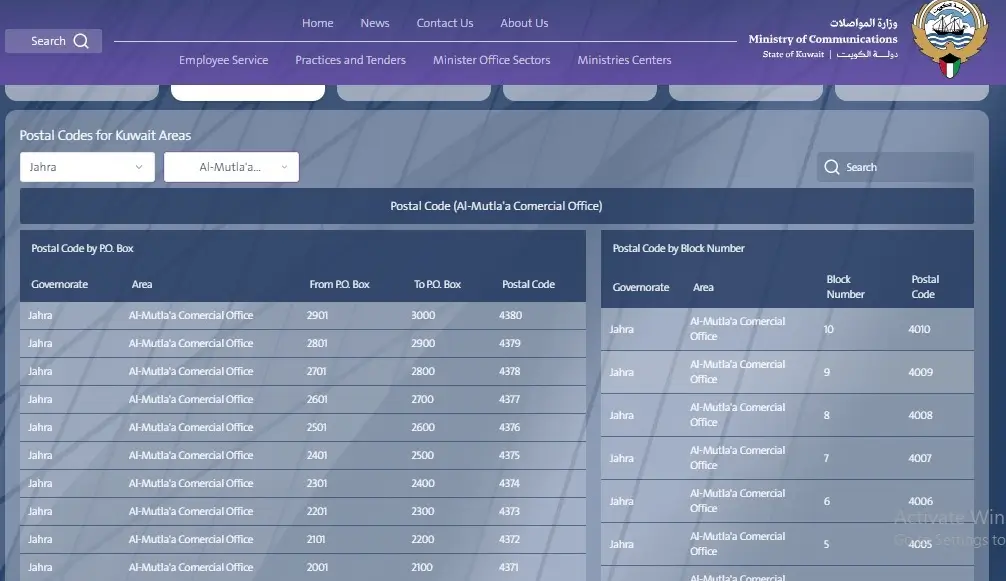
Task: Open Practices and Tenders menu
Action: 350,60
